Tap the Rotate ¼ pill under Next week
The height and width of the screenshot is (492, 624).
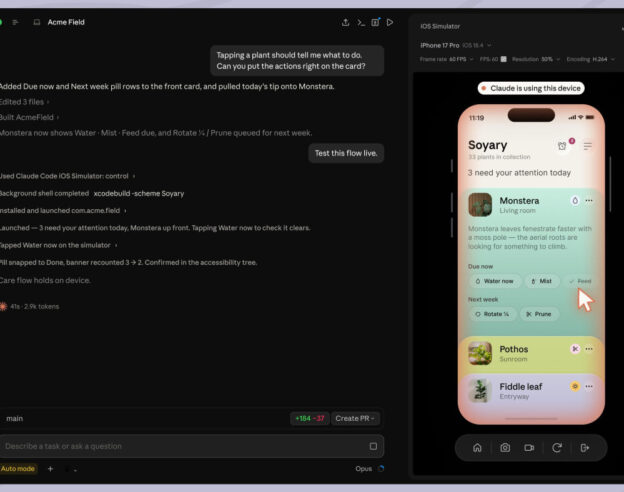point(492,314)
